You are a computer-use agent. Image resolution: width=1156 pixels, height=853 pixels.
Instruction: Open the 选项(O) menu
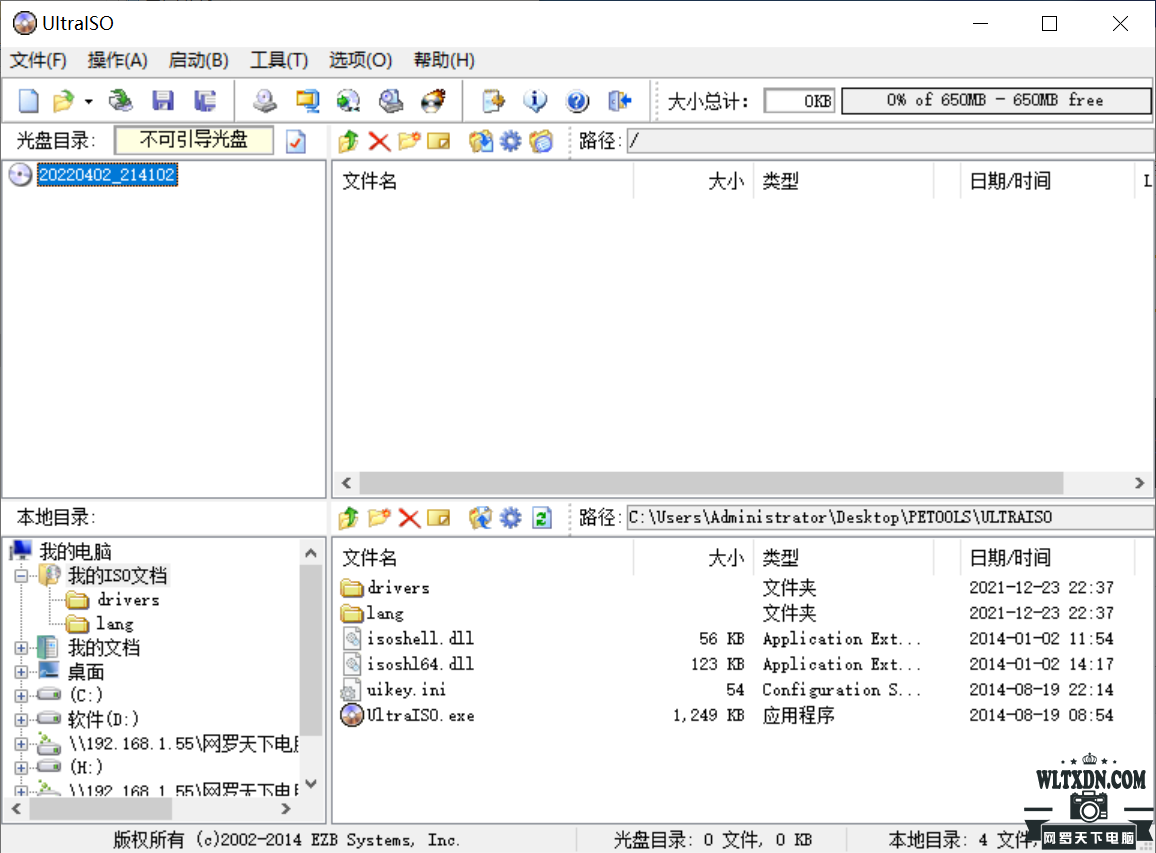pos(361,60)
